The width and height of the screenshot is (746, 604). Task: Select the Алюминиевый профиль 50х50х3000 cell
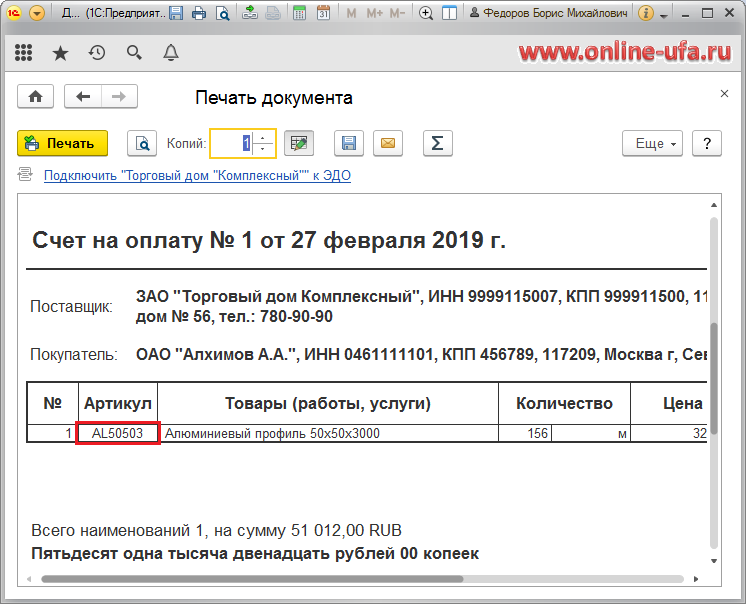point(328,433)
